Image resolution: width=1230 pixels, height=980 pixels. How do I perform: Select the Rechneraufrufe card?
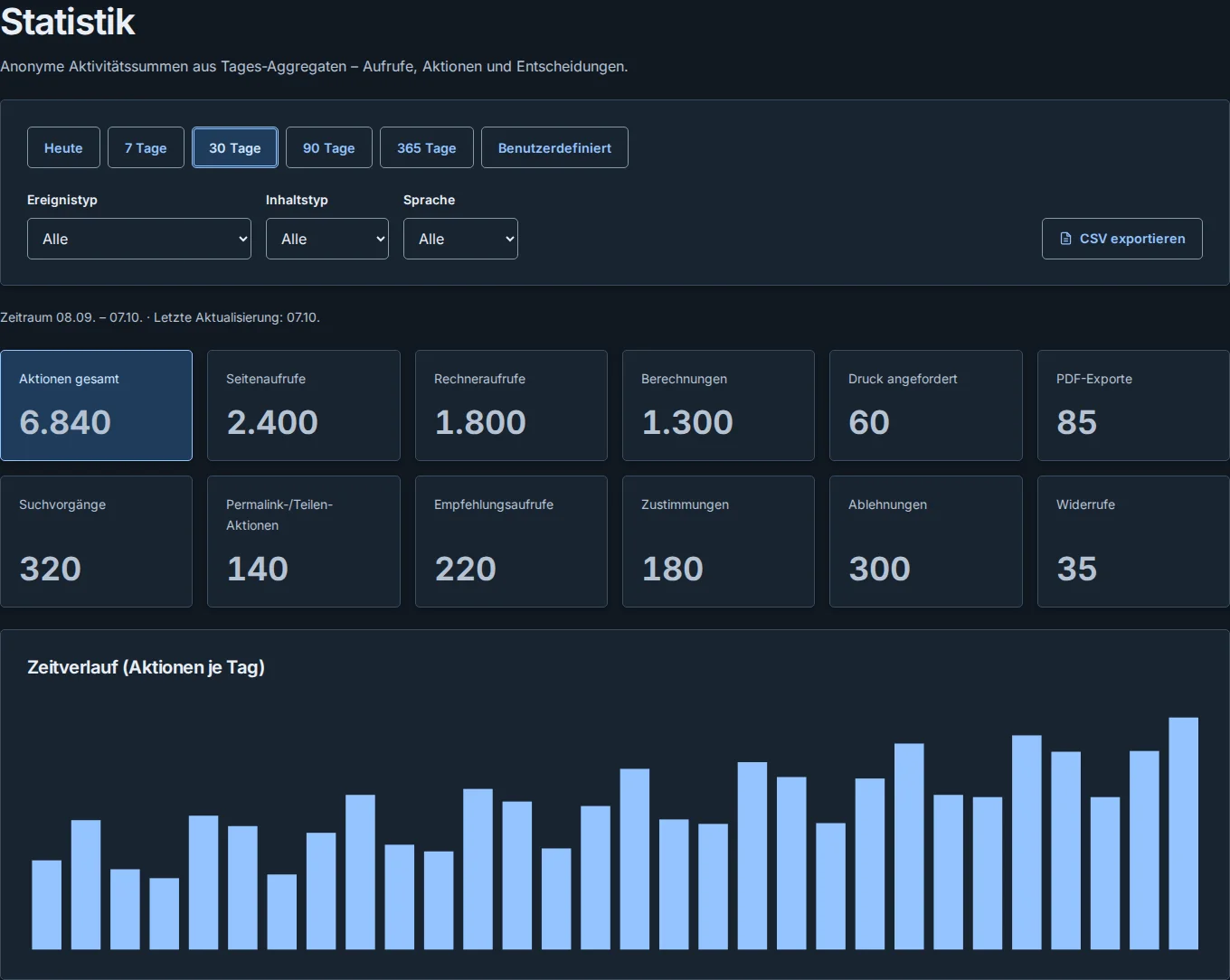coord(511,405)
